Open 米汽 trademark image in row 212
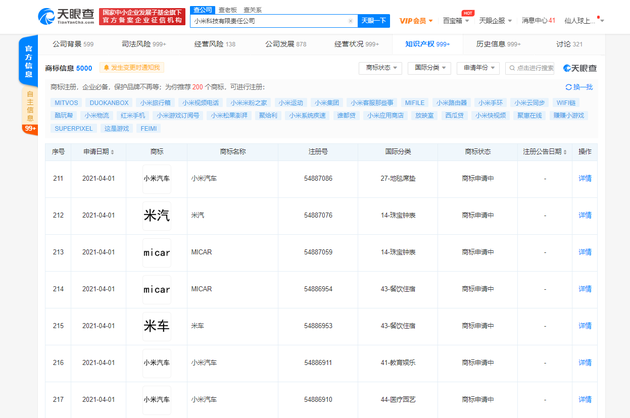Image resolution: width=630 pixels, height=418 pixels. 157,215
